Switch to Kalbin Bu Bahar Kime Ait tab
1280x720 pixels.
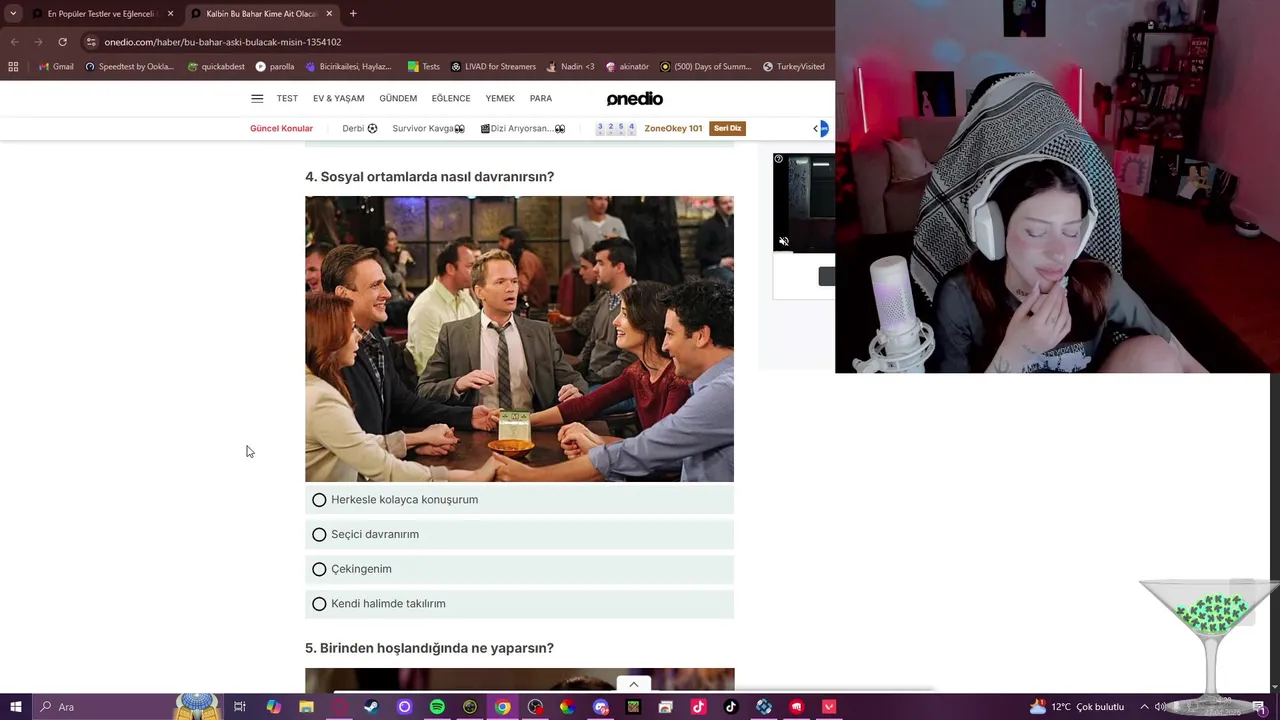pos(261,14)
